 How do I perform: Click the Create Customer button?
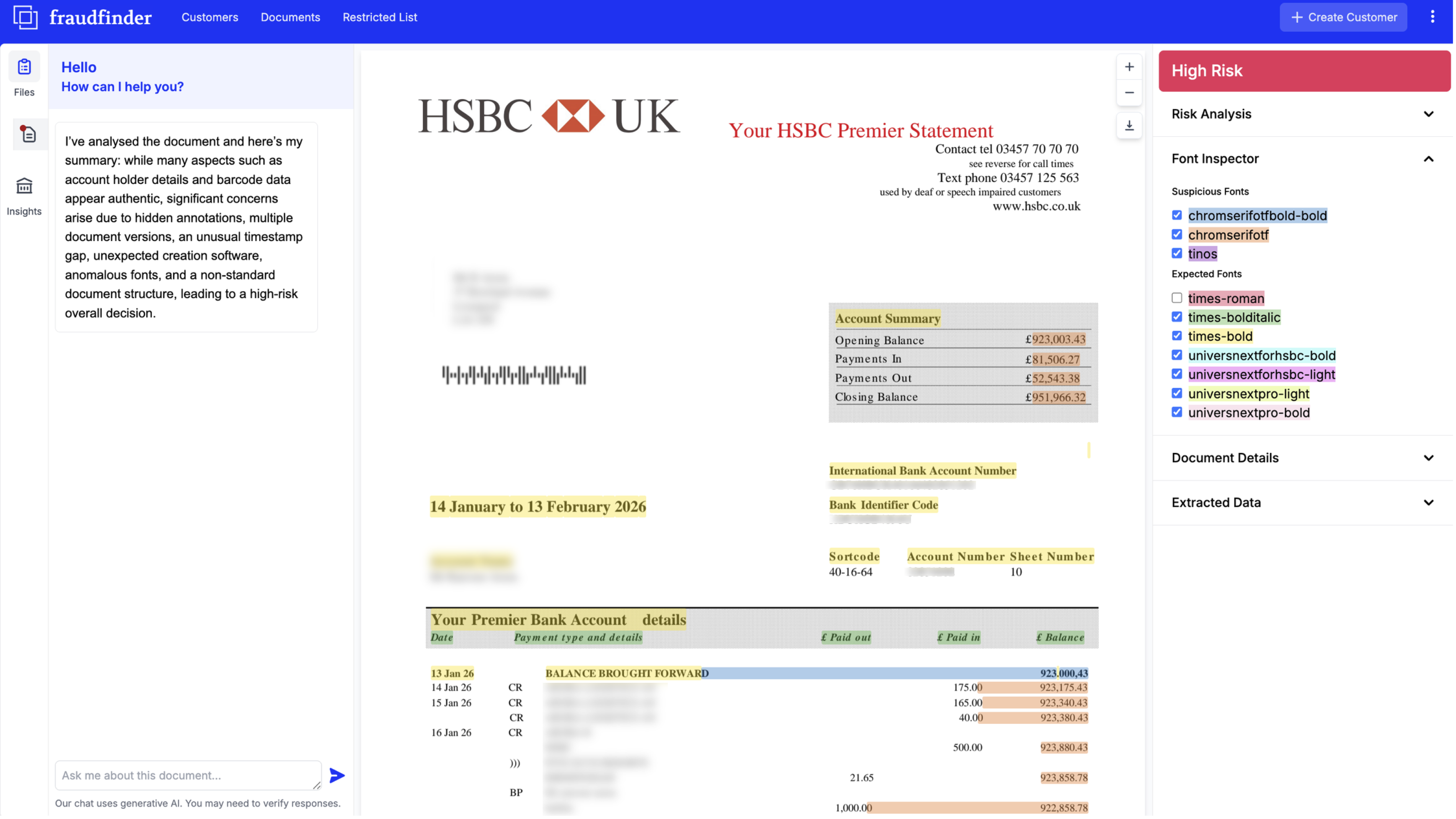point(1343,17)
